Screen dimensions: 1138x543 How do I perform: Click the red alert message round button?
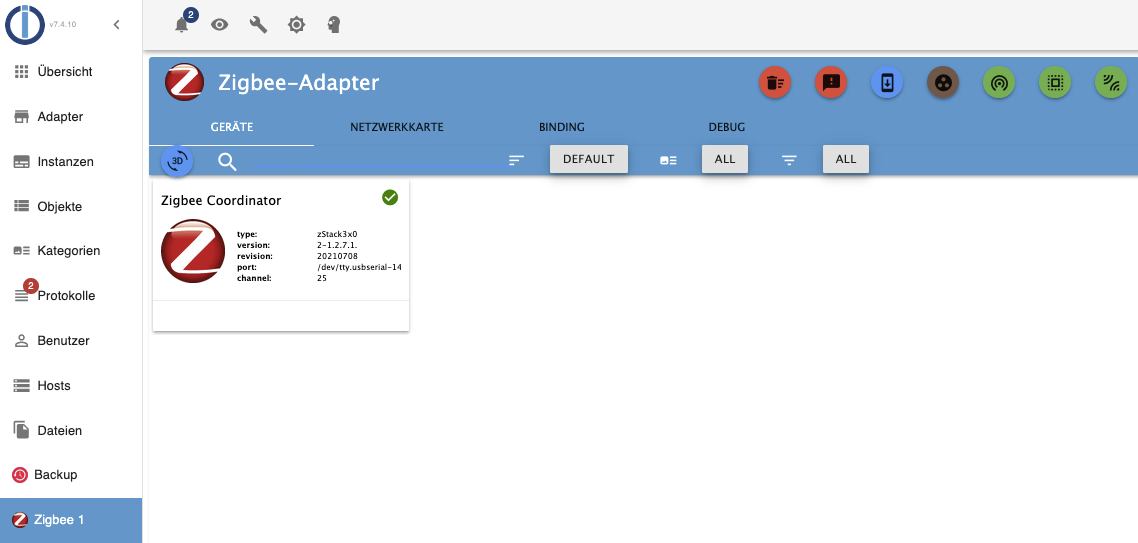pyautogui.click(x=831, y=83)
